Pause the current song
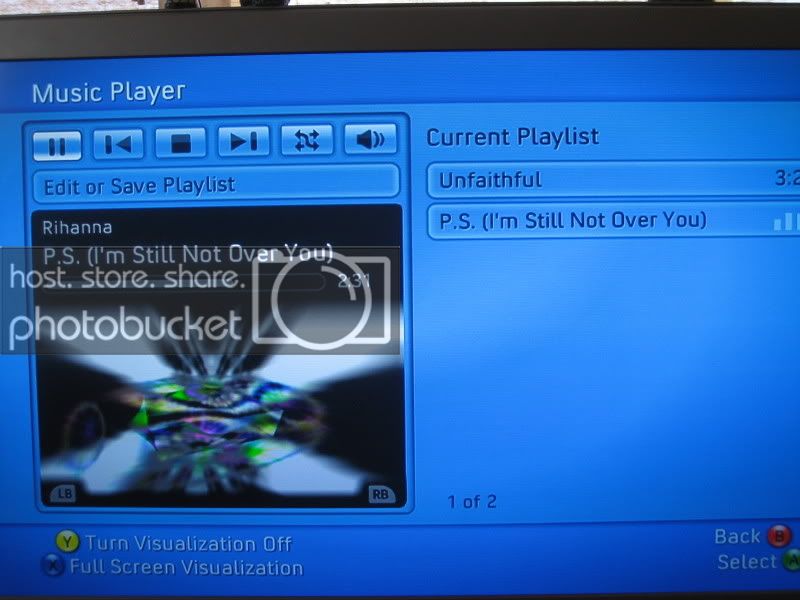 [x=57, y=145]
